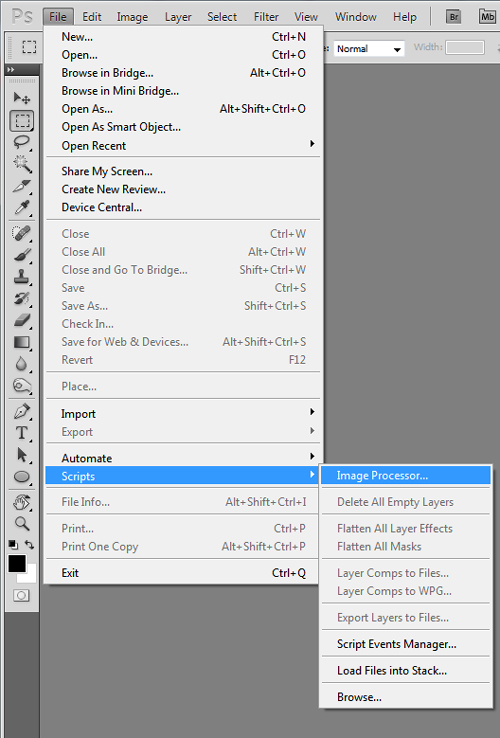Choose New... from File menu

(183, 37)
